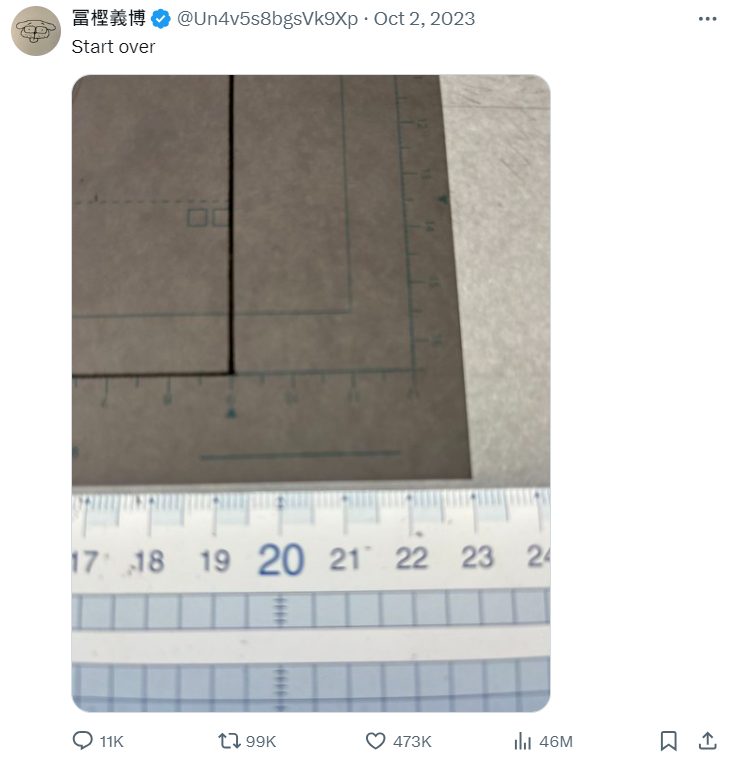This screenshot has height=761, width=737.
Task: Click the 473K likes count
Action: coord(412,742)
